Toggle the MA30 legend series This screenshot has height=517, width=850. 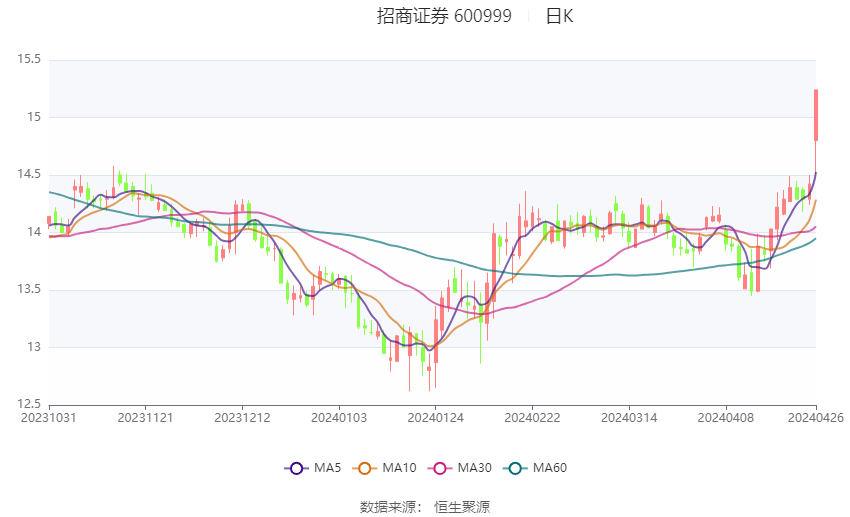pos(460,468)
